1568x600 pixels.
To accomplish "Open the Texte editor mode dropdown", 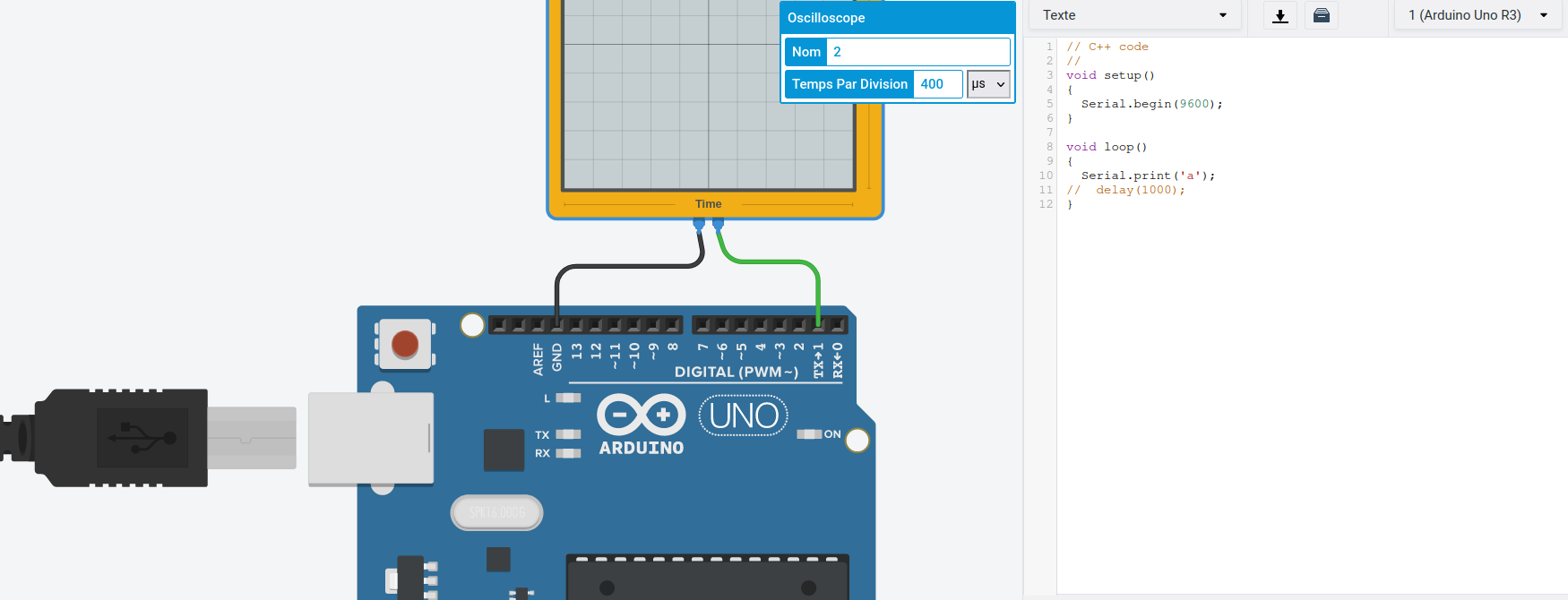I will click(x=1133, y=15).
